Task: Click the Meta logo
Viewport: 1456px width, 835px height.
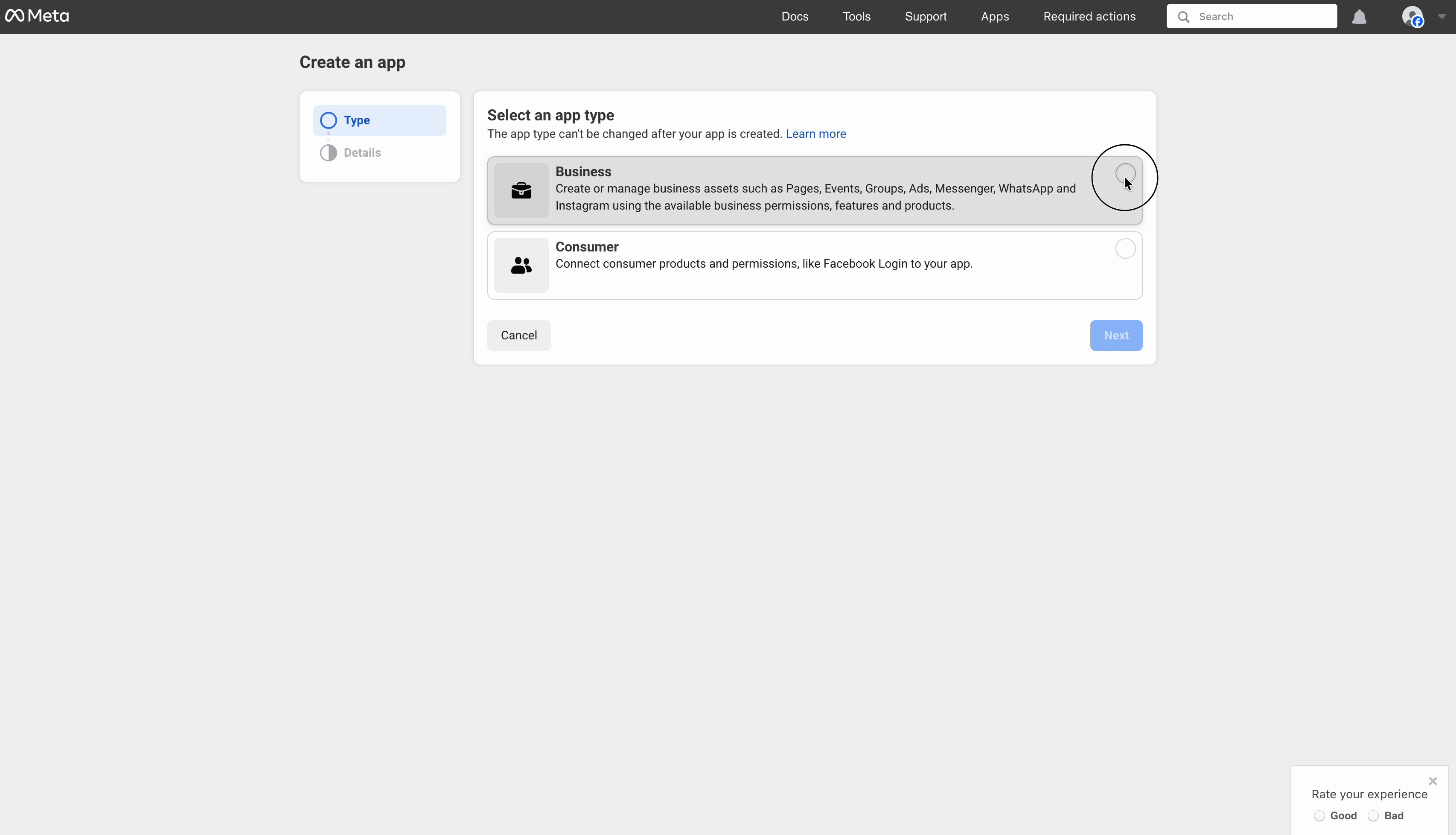Action: point(37,16)
